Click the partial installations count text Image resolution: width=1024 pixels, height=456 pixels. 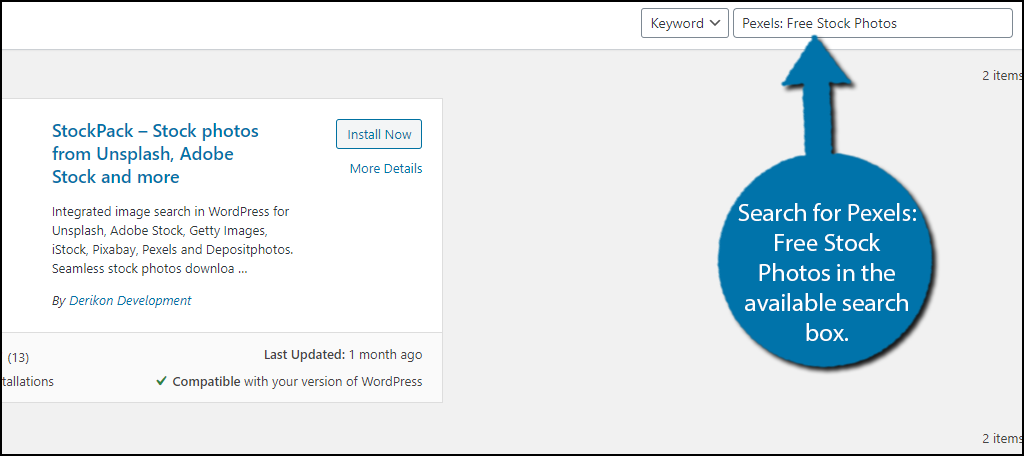[27, 382]
